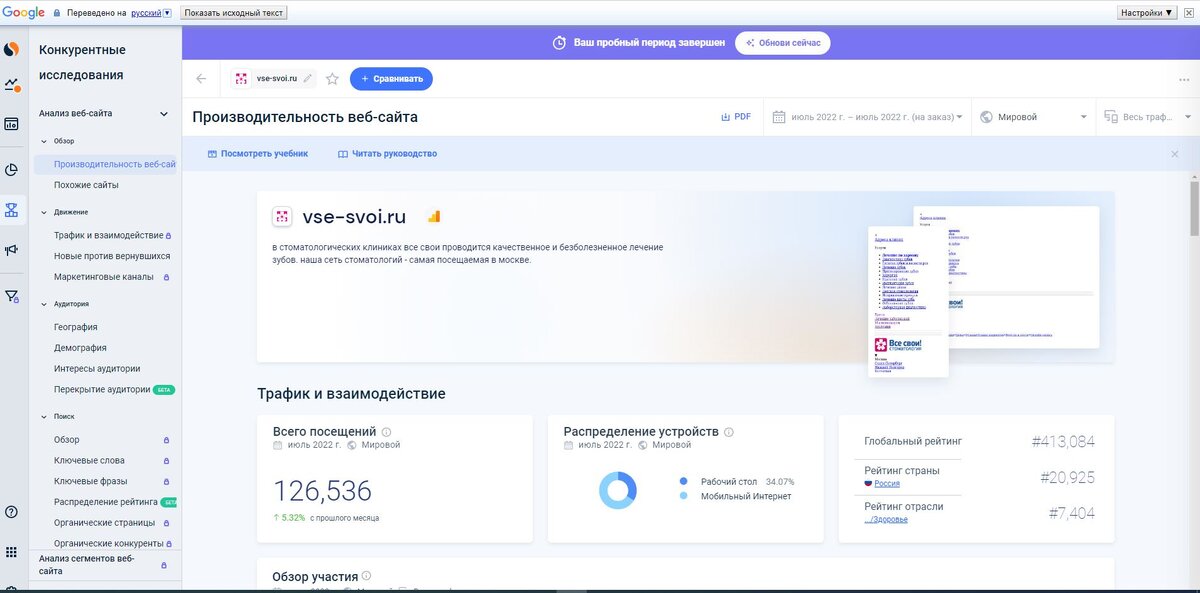
Task: Open Маркетинговые каналы in the sidebar
Action: coord(104,277)
